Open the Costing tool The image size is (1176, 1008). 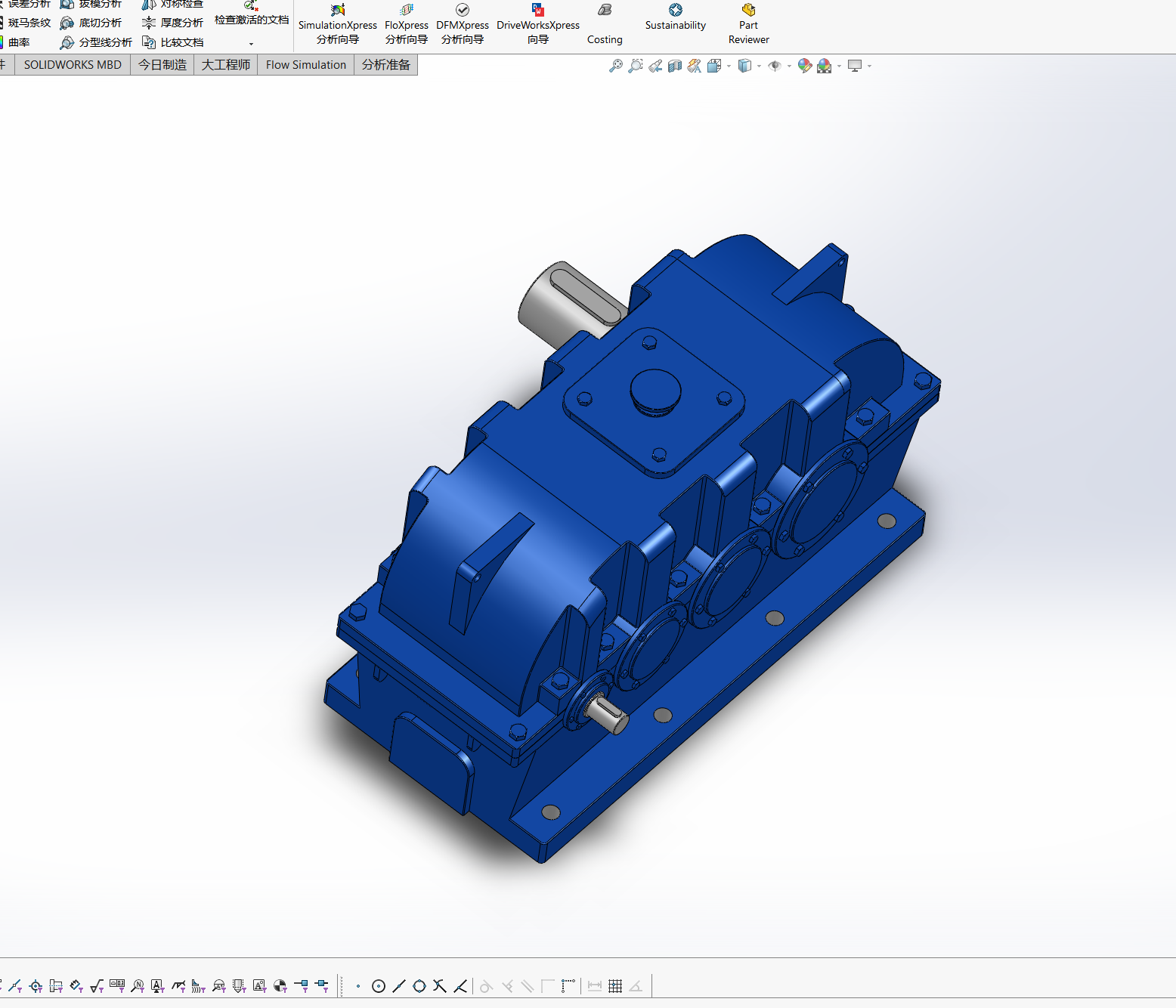click(x=605, y=23)
